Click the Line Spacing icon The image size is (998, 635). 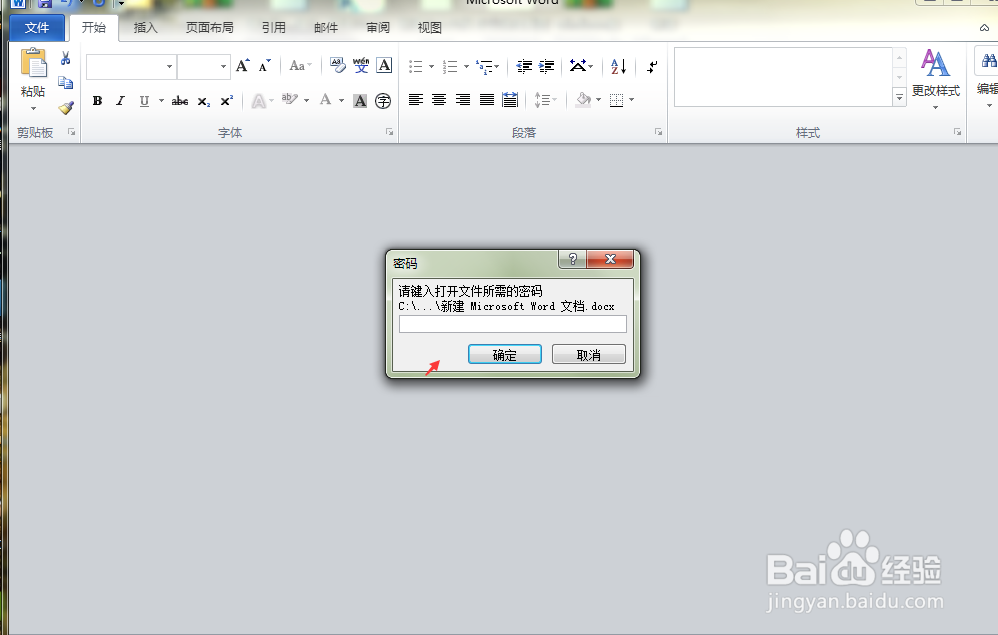pos(542,100)
